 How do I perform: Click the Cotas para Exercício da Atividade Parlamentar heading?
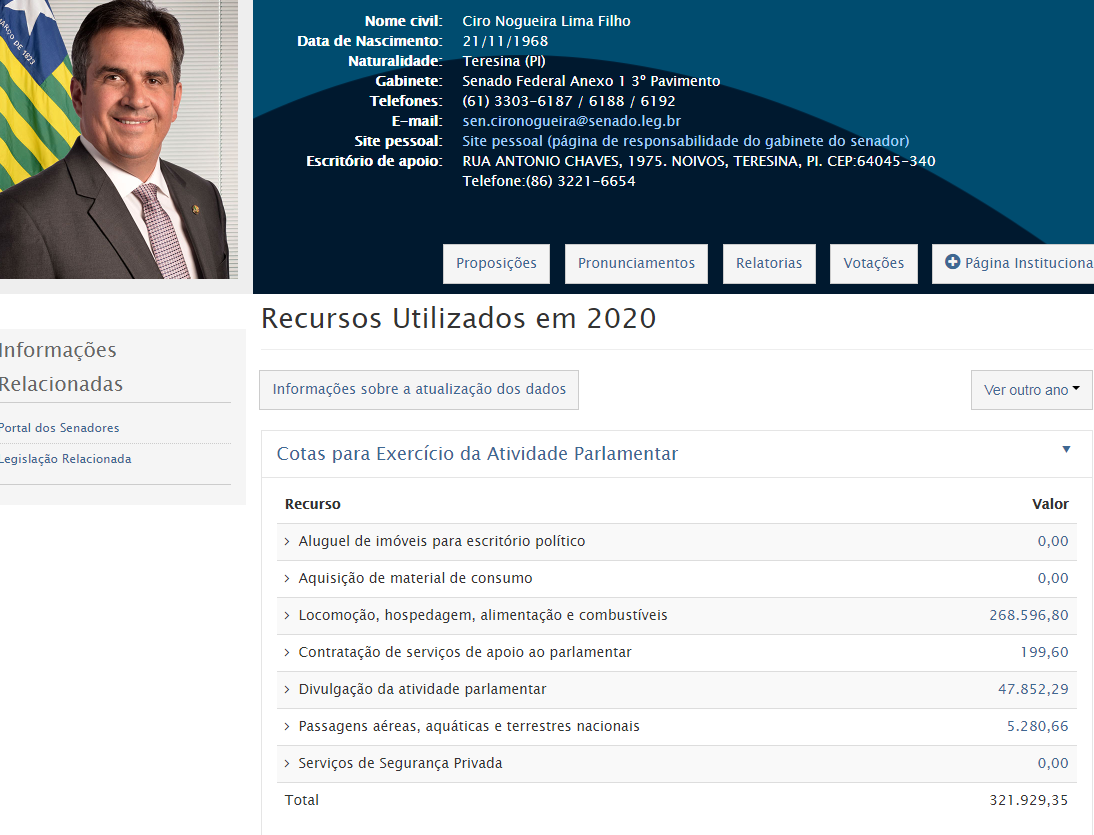click(477, 454)
